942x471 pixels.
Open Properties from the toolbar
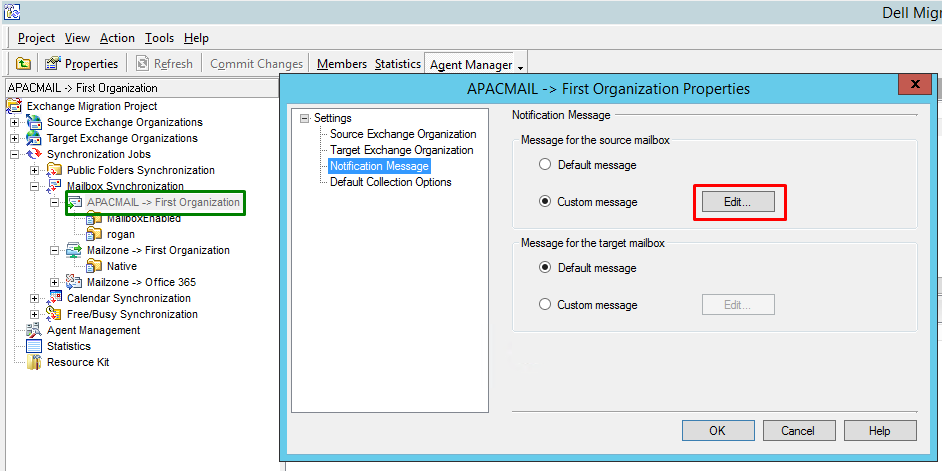tap(82, 63)
